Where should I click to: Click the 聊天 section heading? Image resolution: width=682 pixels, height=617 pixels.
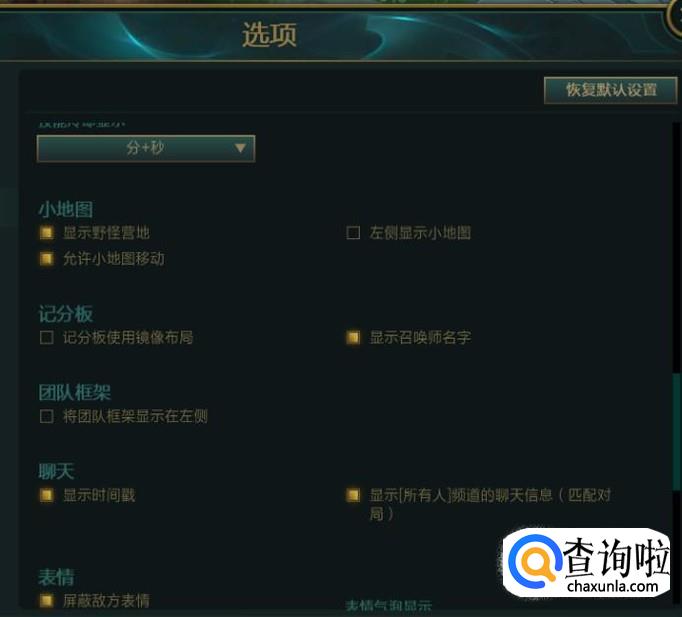coord(57,471)
